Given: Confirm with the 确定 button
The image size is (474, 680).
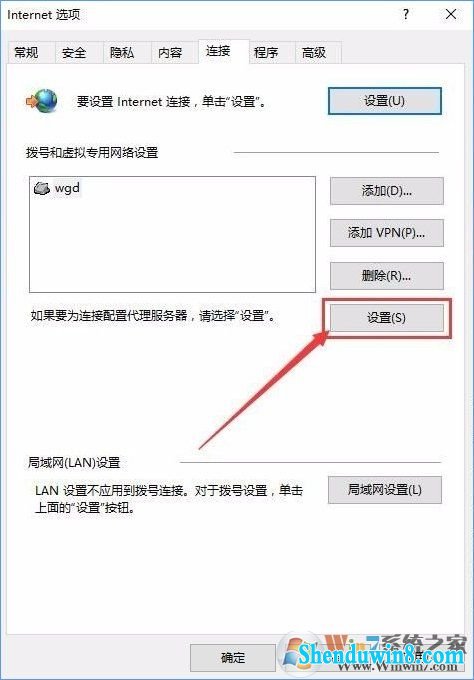Looking at the screenshot, I should click(233, 657).
